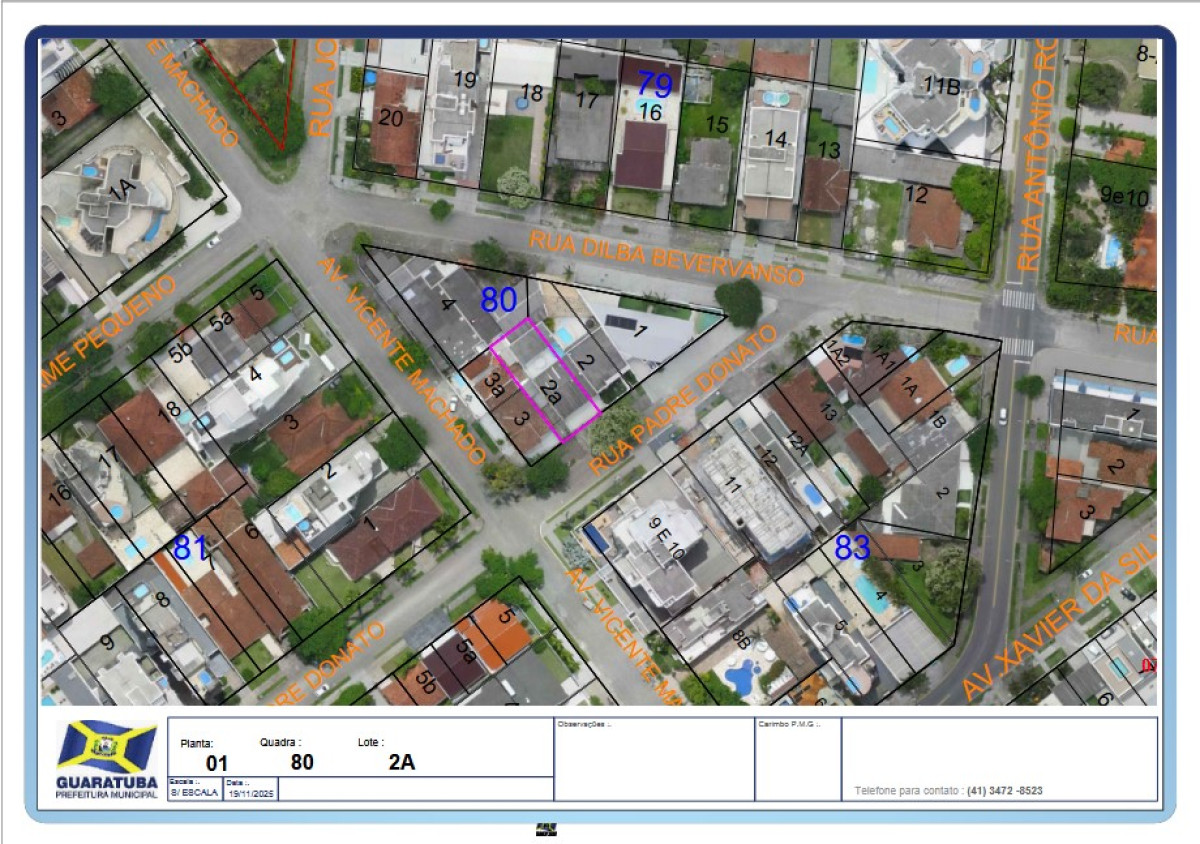This screenshot has height=844, width=1200.
Task: Click the blue block number 79 on the map
Action: coord(655,85)
